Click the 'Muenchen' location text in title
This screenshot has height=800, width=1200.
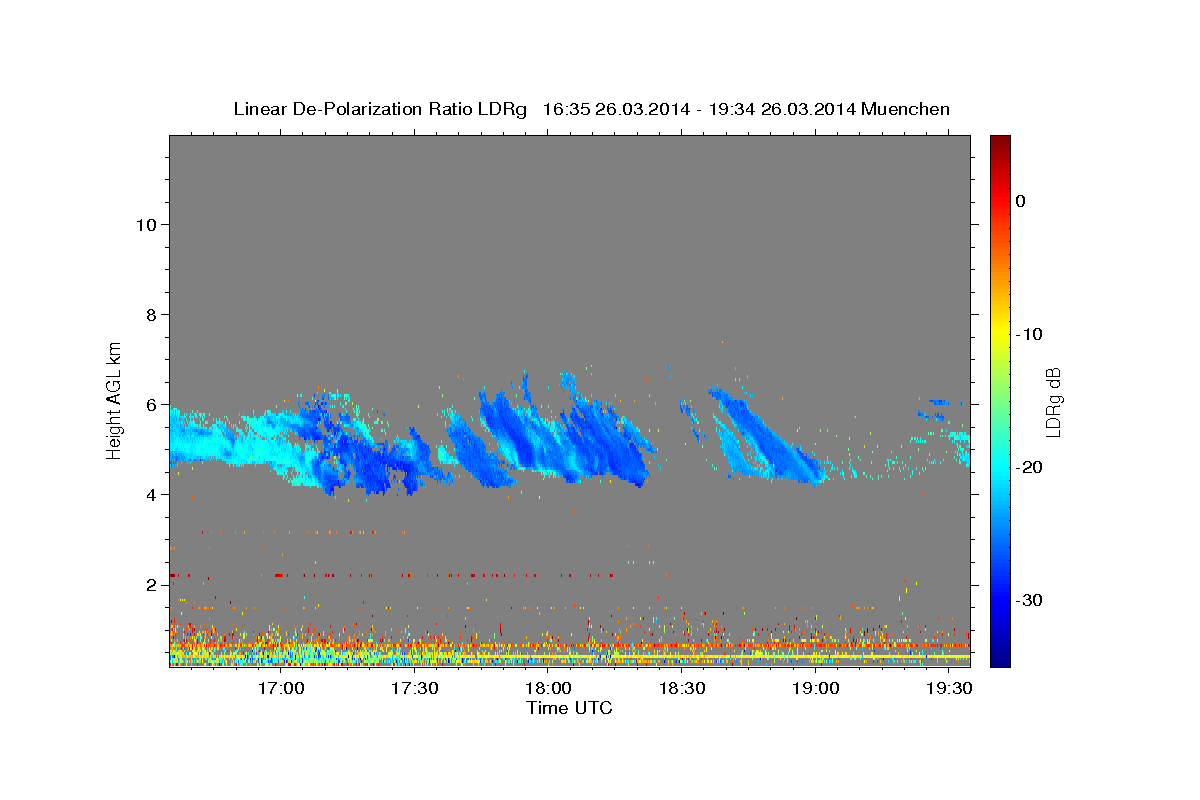(x=906, y=109)
